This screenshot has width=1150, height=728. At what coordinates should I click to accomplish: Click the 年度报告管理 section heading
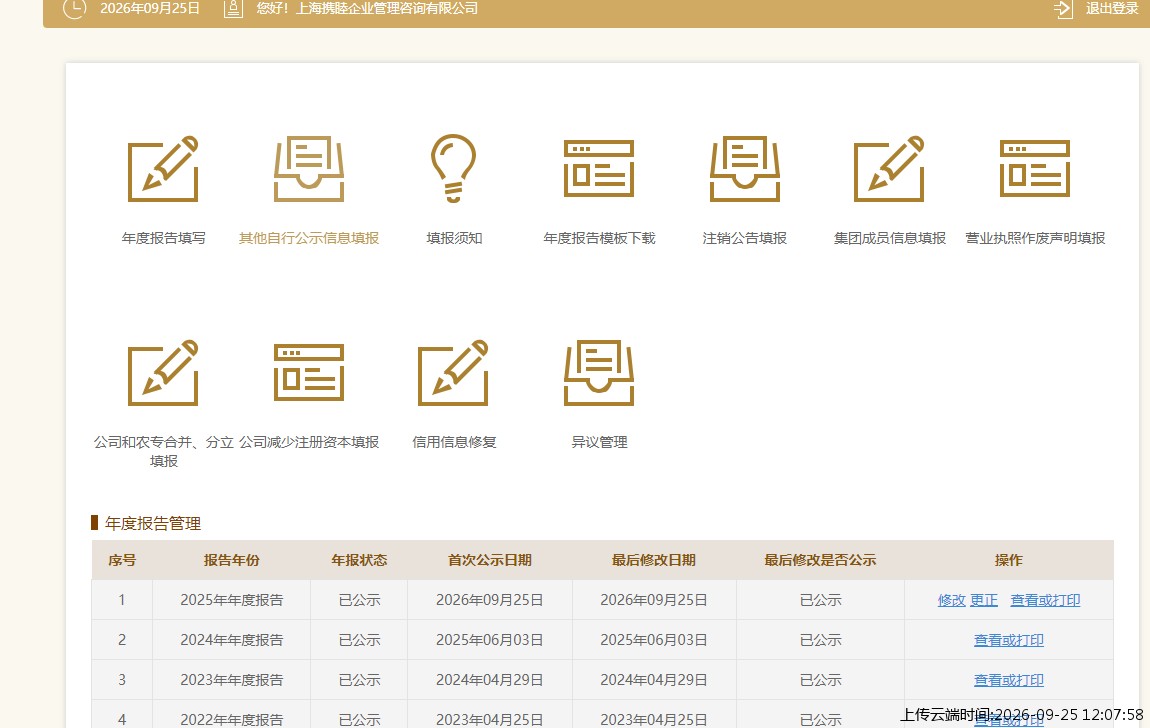click(153, 523)
